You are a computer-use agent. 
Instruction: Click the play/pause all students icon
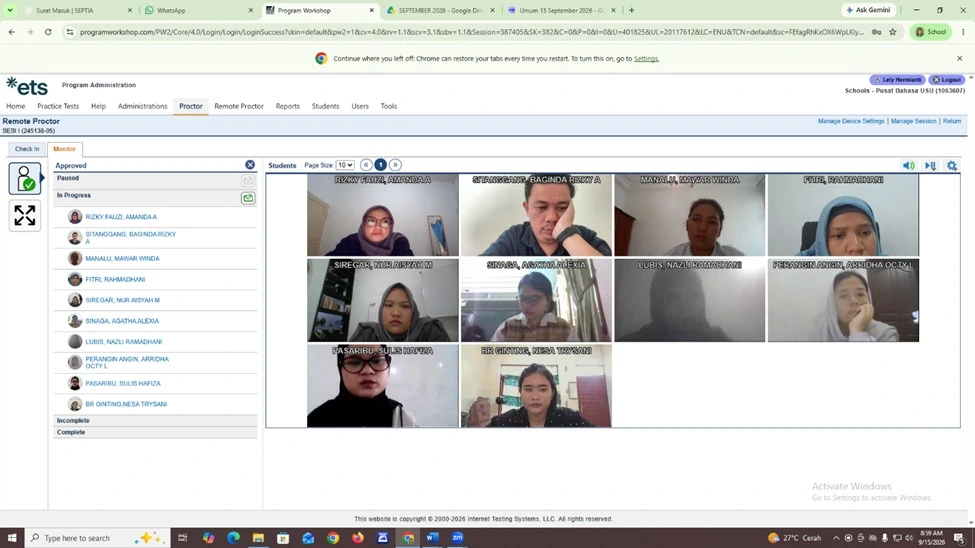[930, 165]
